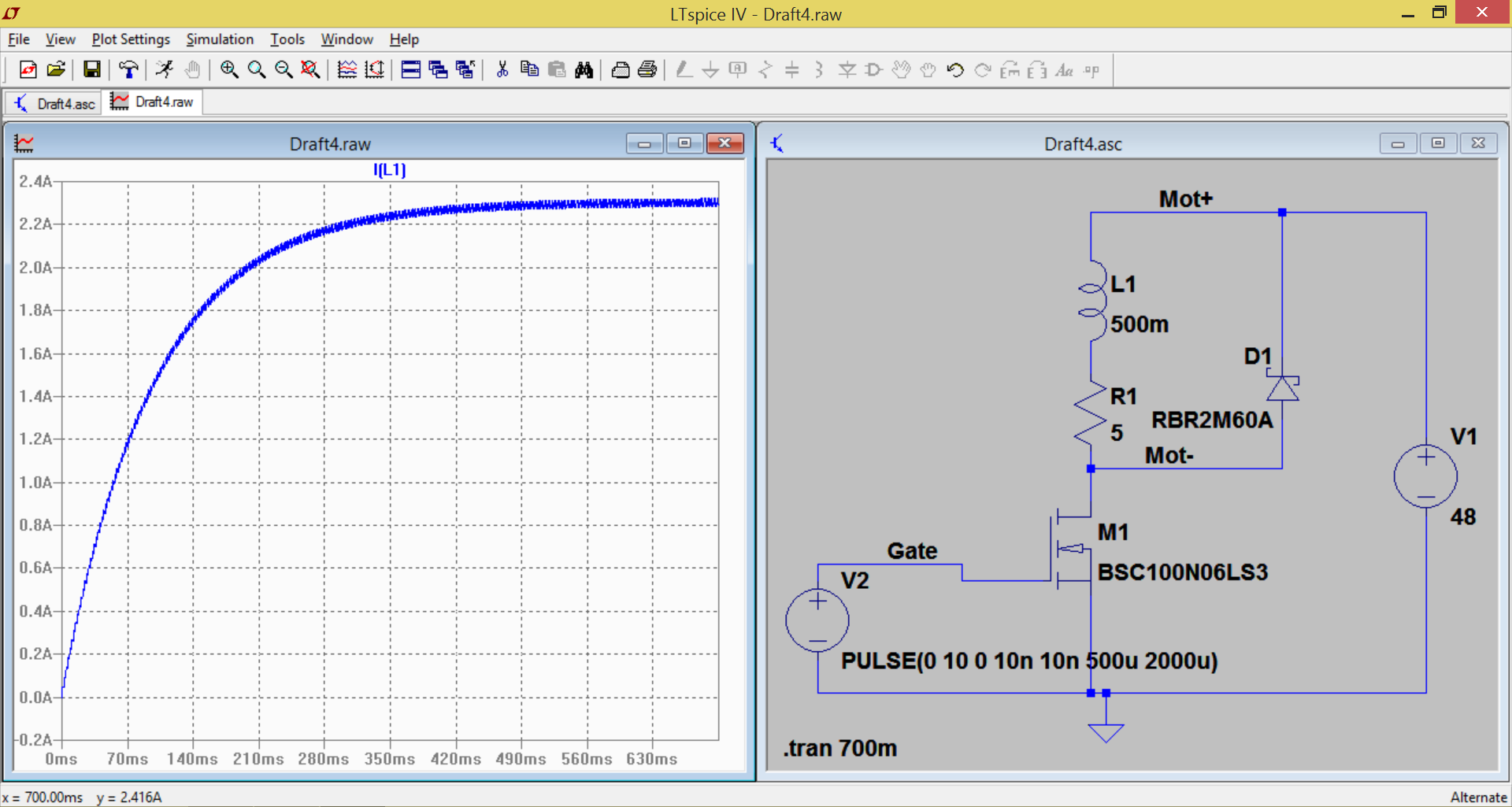Click the Place Text Aa icon

point(1065,70)
